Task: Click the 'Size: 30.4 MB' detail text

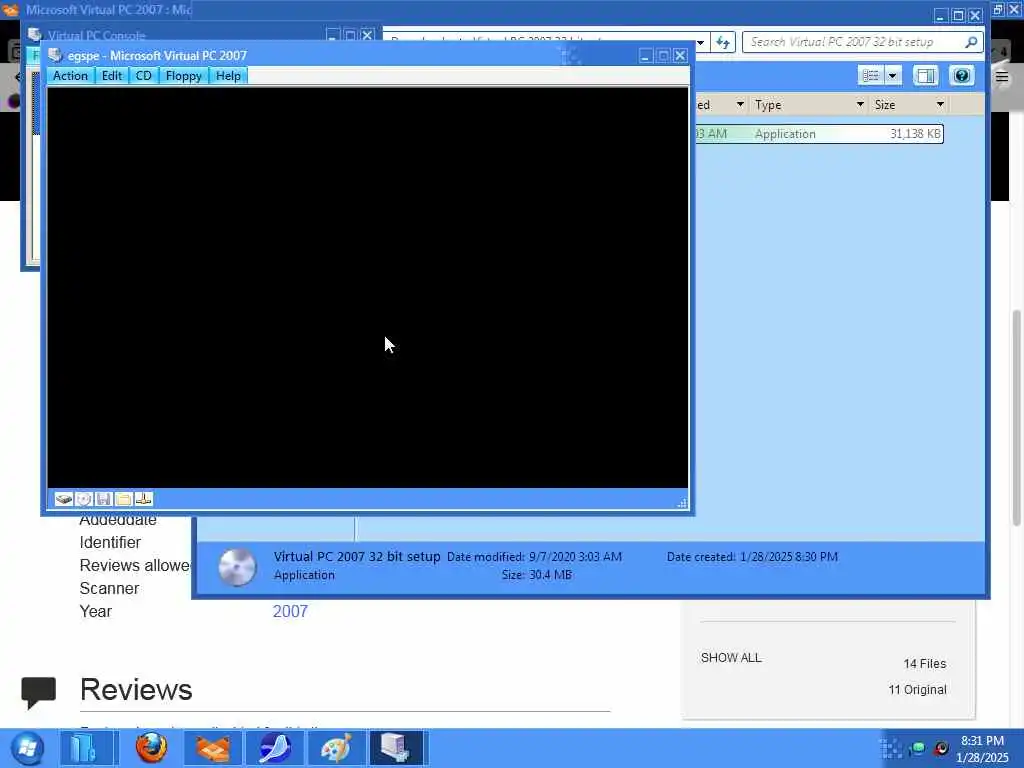Action: [x=536, y=575]
